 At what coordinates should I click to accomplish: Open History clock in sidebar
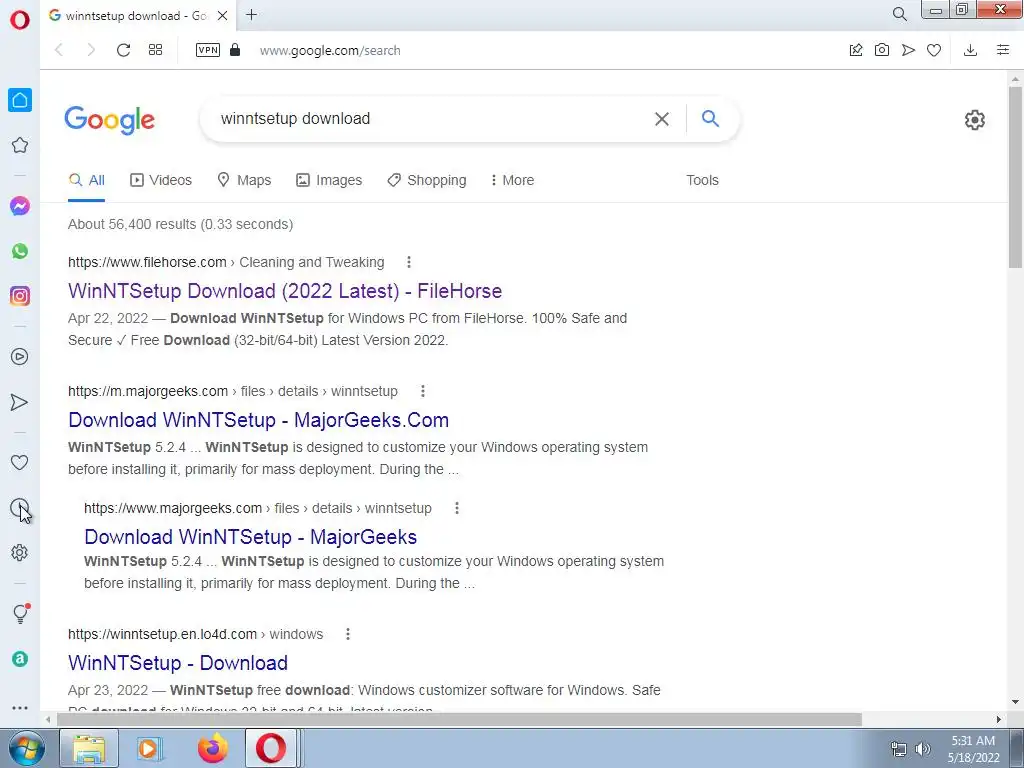[20, 507]
